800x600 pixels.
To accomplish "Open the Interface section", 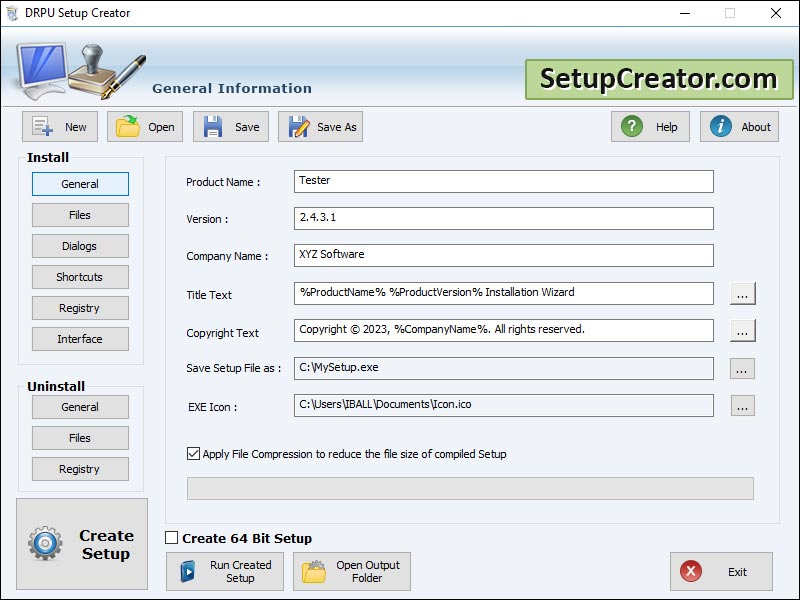I will pyautogui.click(x=80, y=339).
